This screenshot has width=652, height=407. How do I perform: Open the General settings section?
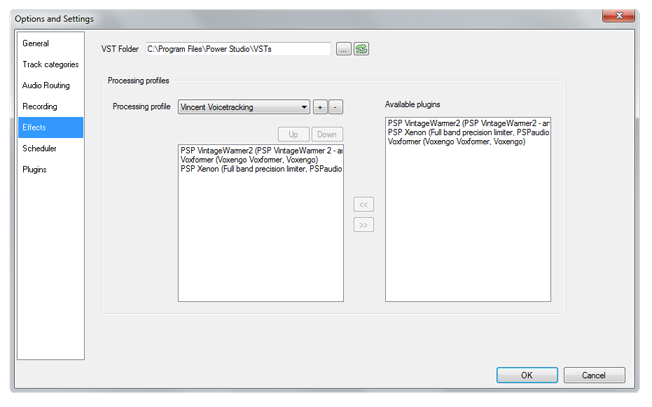(36, 44)
